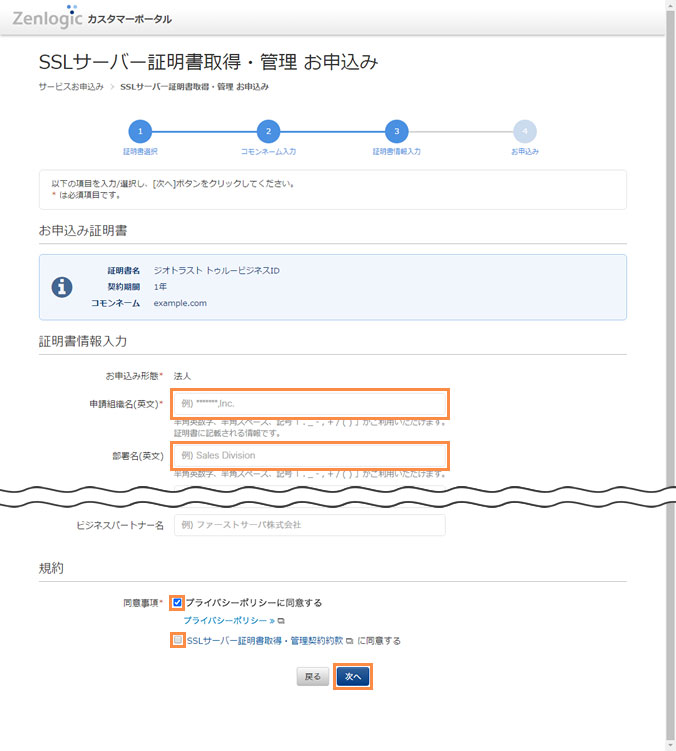Focus the 部署名(英文) input field
Screen dimensions: 676x751
click(309, 455)
